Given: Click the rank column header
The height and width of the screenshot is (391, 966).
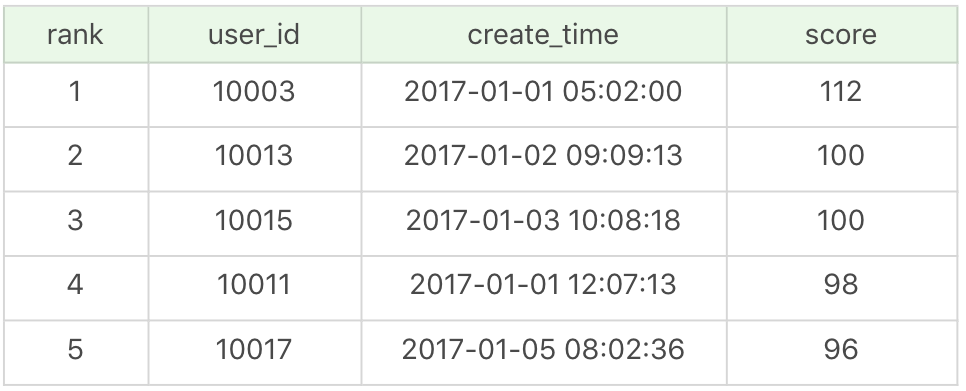Looking at the screenshot, I should tap(75, 34).
